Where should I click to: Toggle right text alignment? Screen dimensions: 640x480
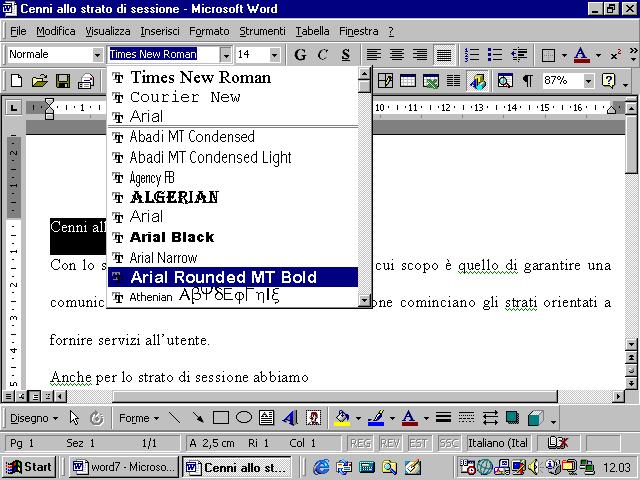tap(420, 54)
